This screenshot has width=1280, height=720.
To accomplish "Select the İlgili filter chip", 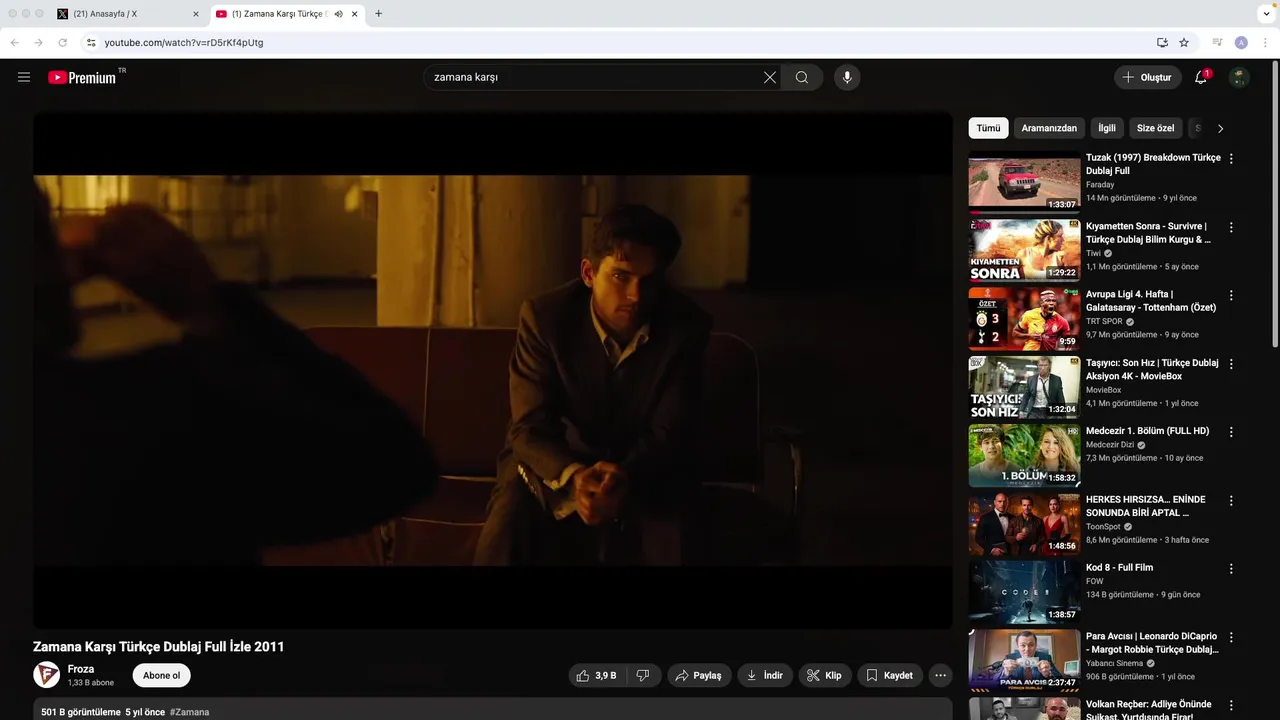I will tap(1107, 128).
